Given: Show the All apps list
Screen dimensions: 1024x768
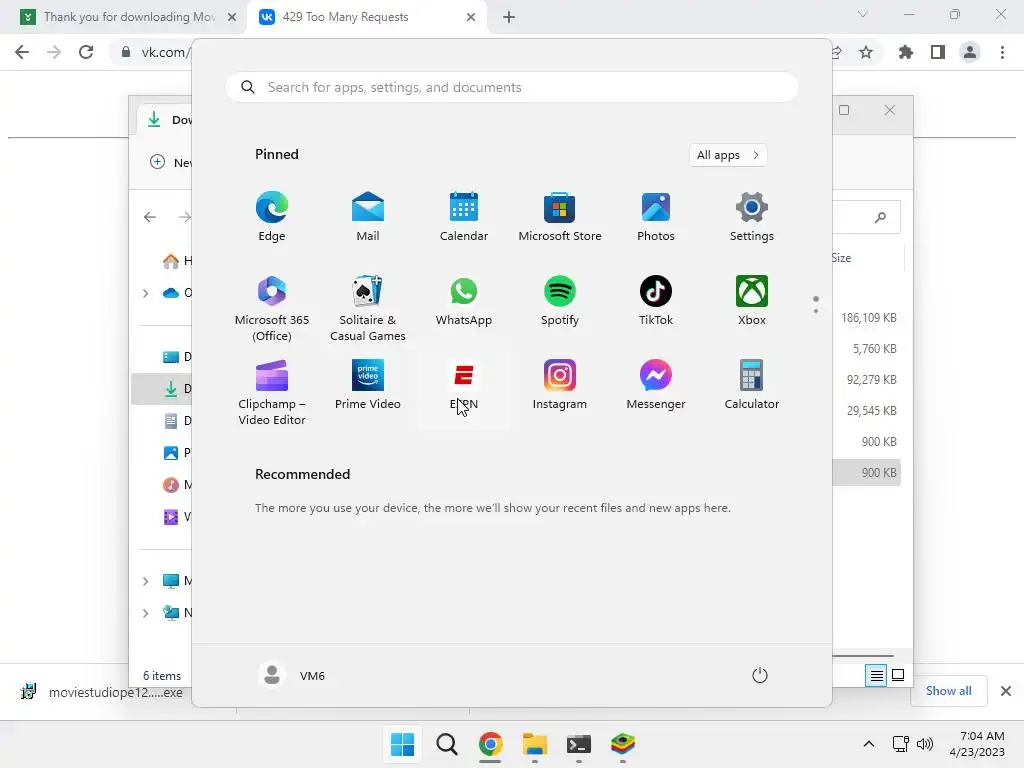Looking at the screenshot, I should (728, 155).
